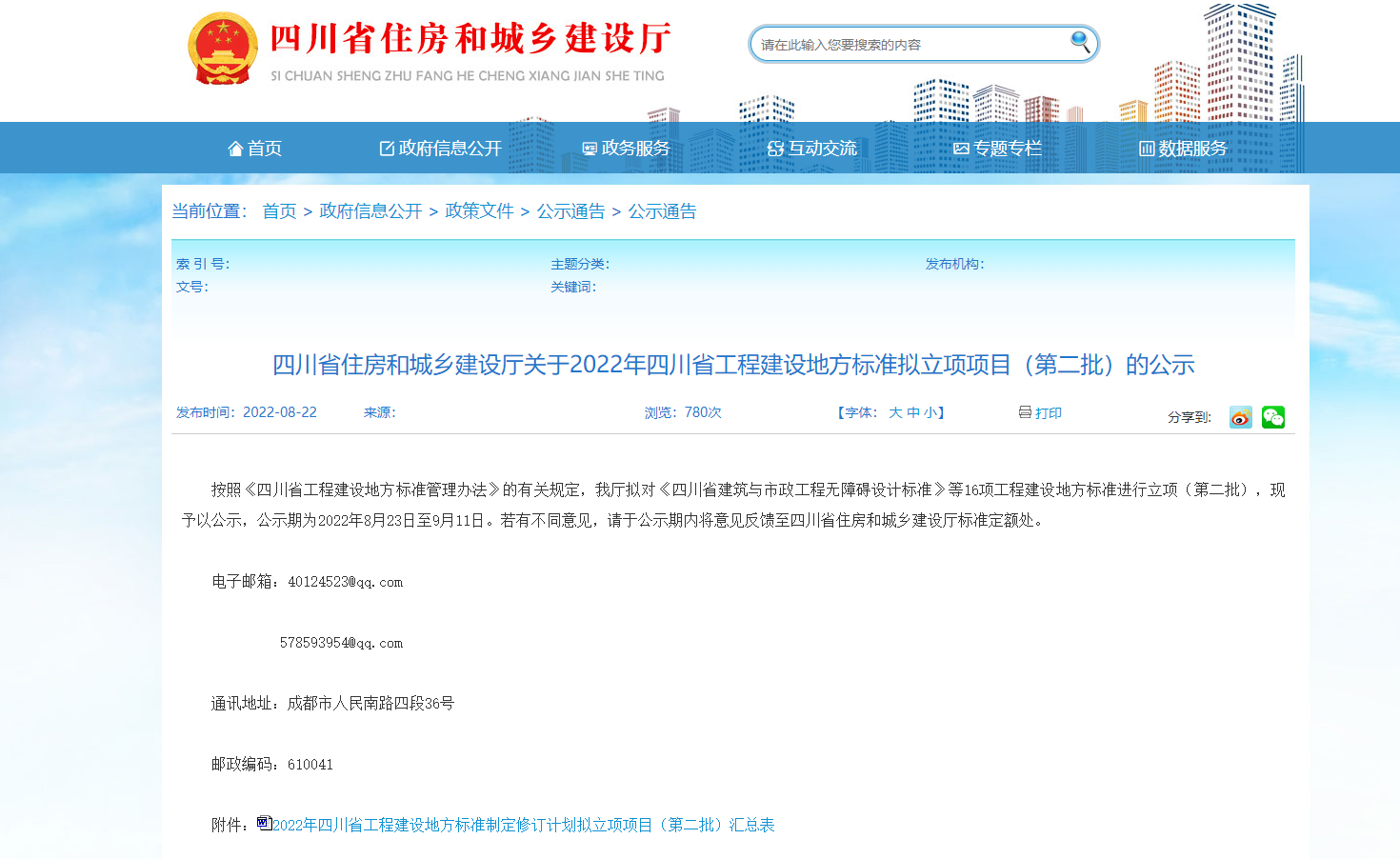1400x859 pixels.
Task: Click the Word document attachment icon
Action: 264,823
